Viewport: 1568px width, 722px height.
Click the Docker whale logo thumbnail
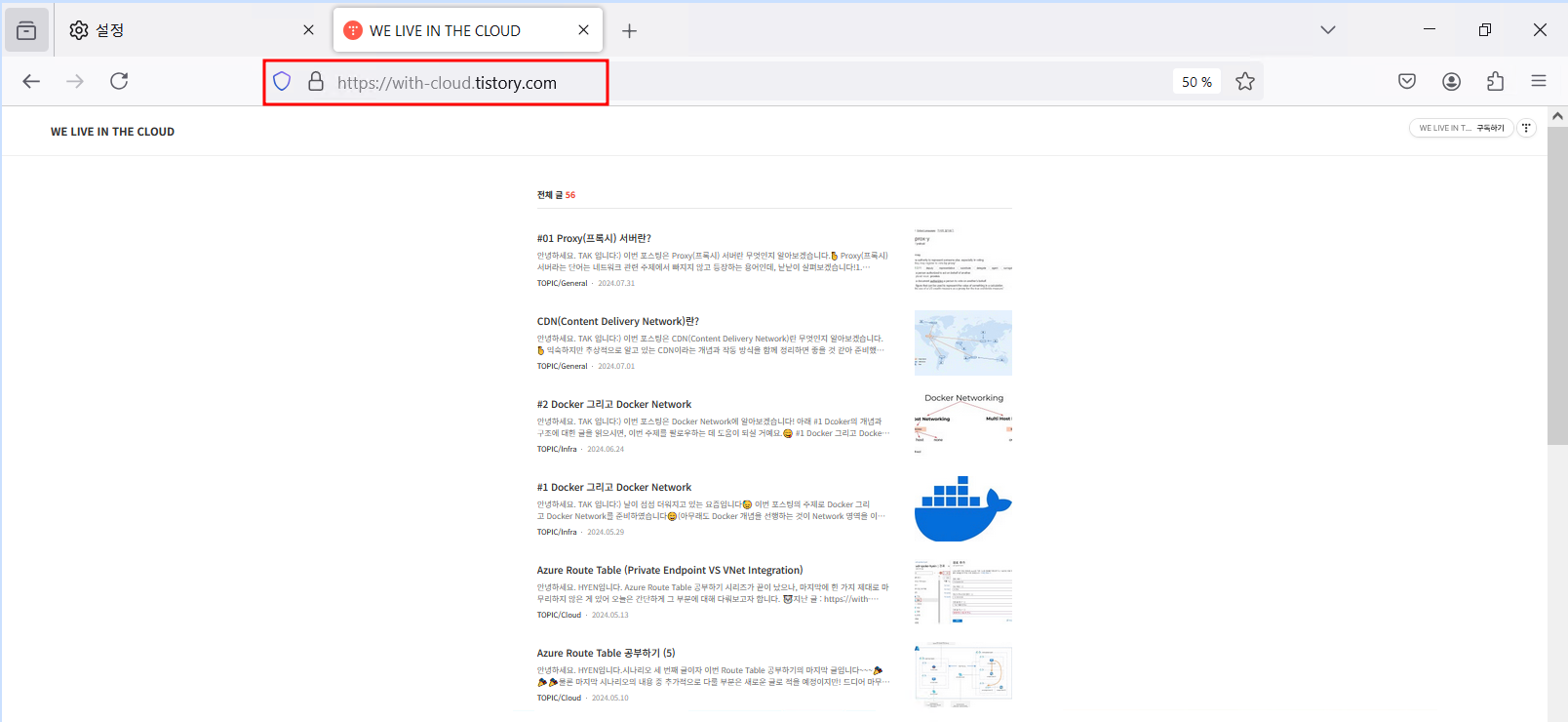pyautogui.click(x=963, y=508)
